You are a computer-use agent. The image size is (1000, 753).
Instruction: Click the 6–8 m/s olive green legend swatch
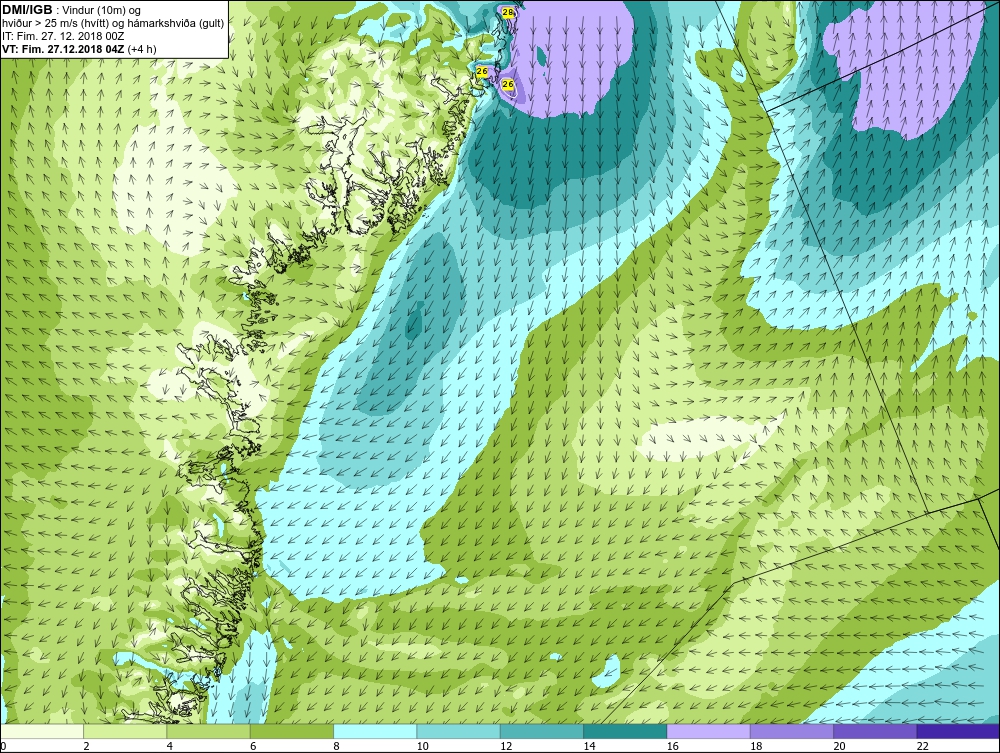pos(292,731)
